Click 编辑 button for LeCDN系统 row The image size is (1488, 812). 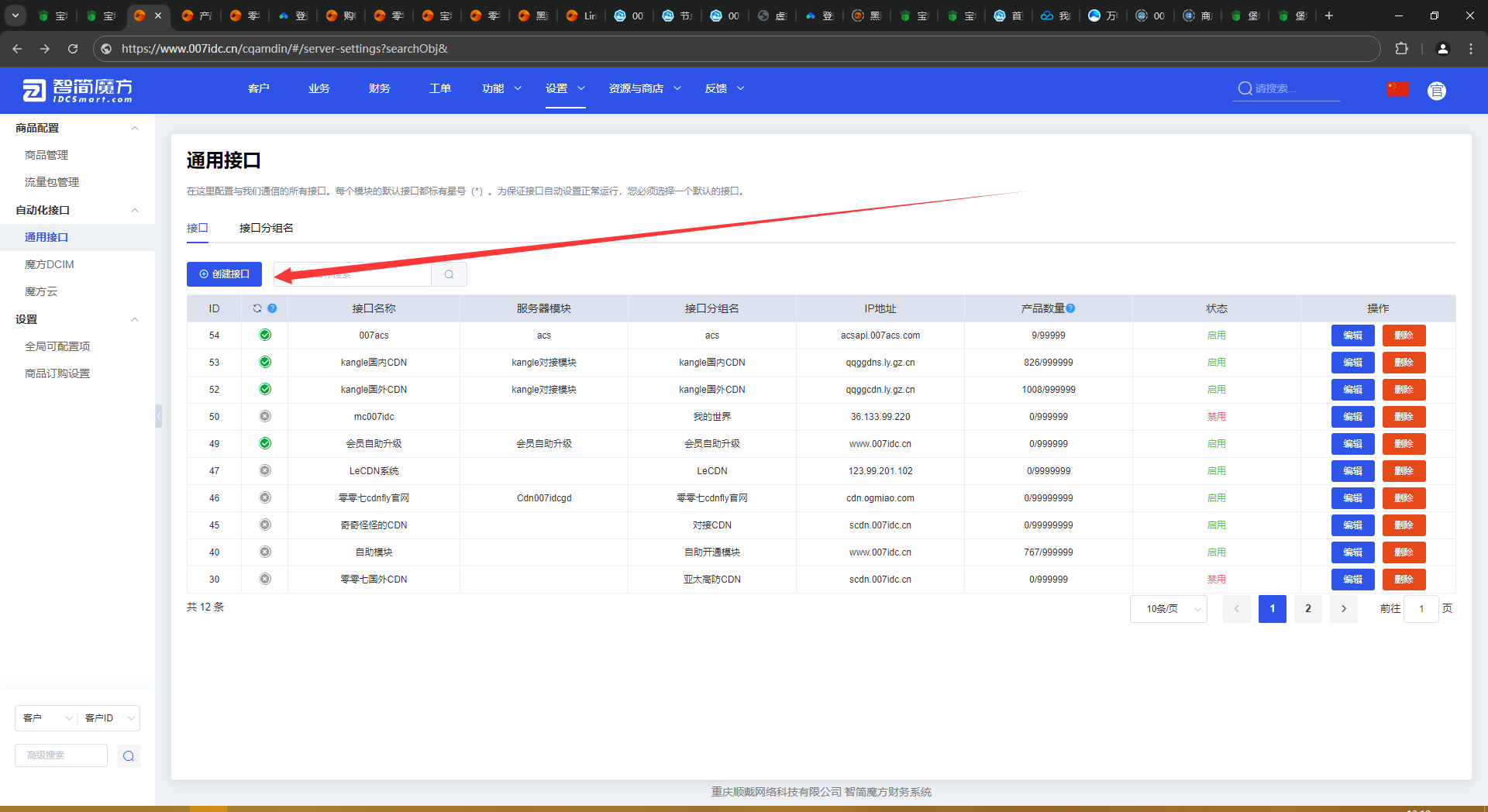pyautogui.click(x=1352, y=471)
